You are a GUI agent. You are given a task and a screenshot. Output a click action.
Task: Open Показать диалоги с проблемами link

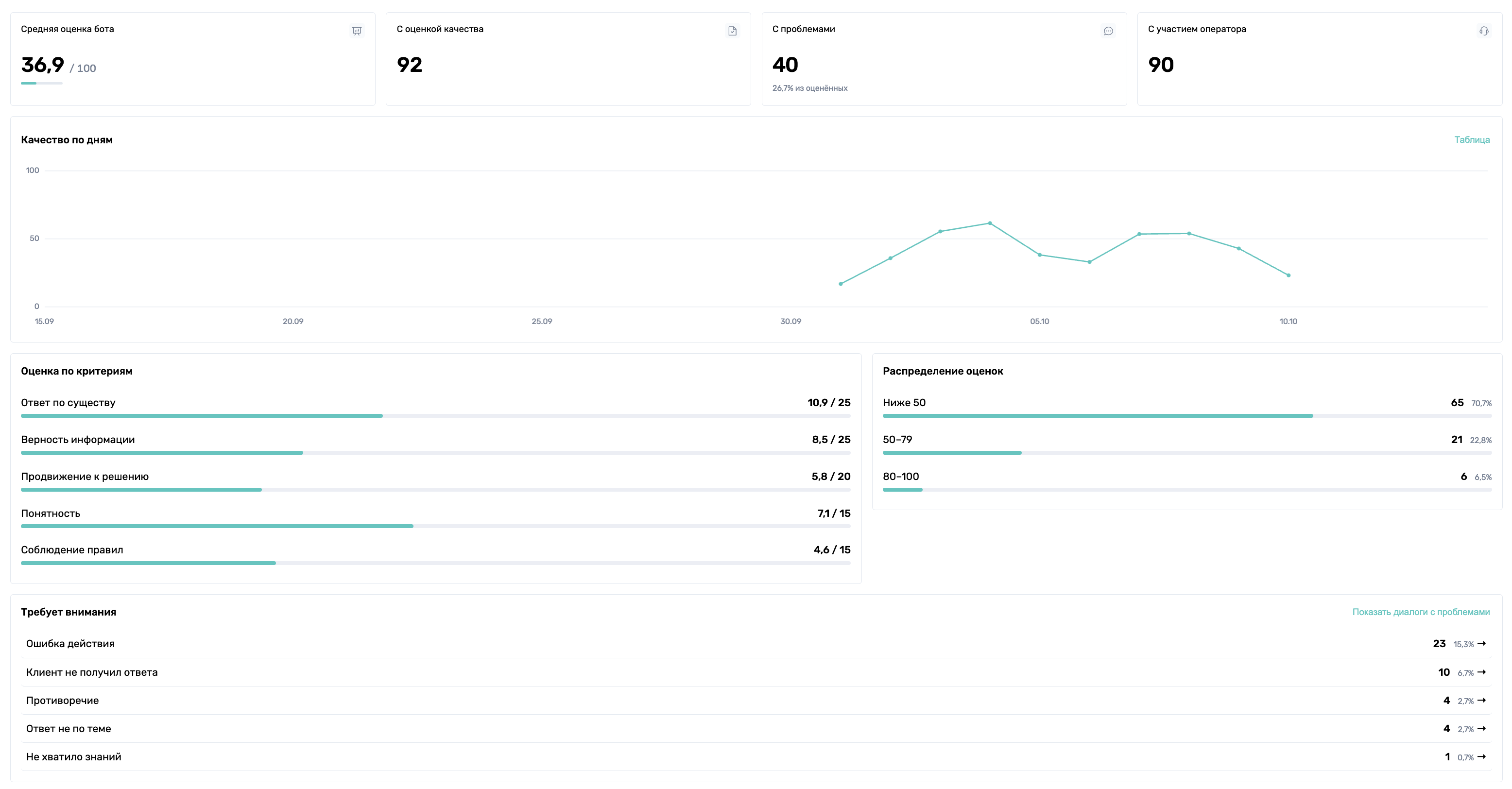(1421, 612)
